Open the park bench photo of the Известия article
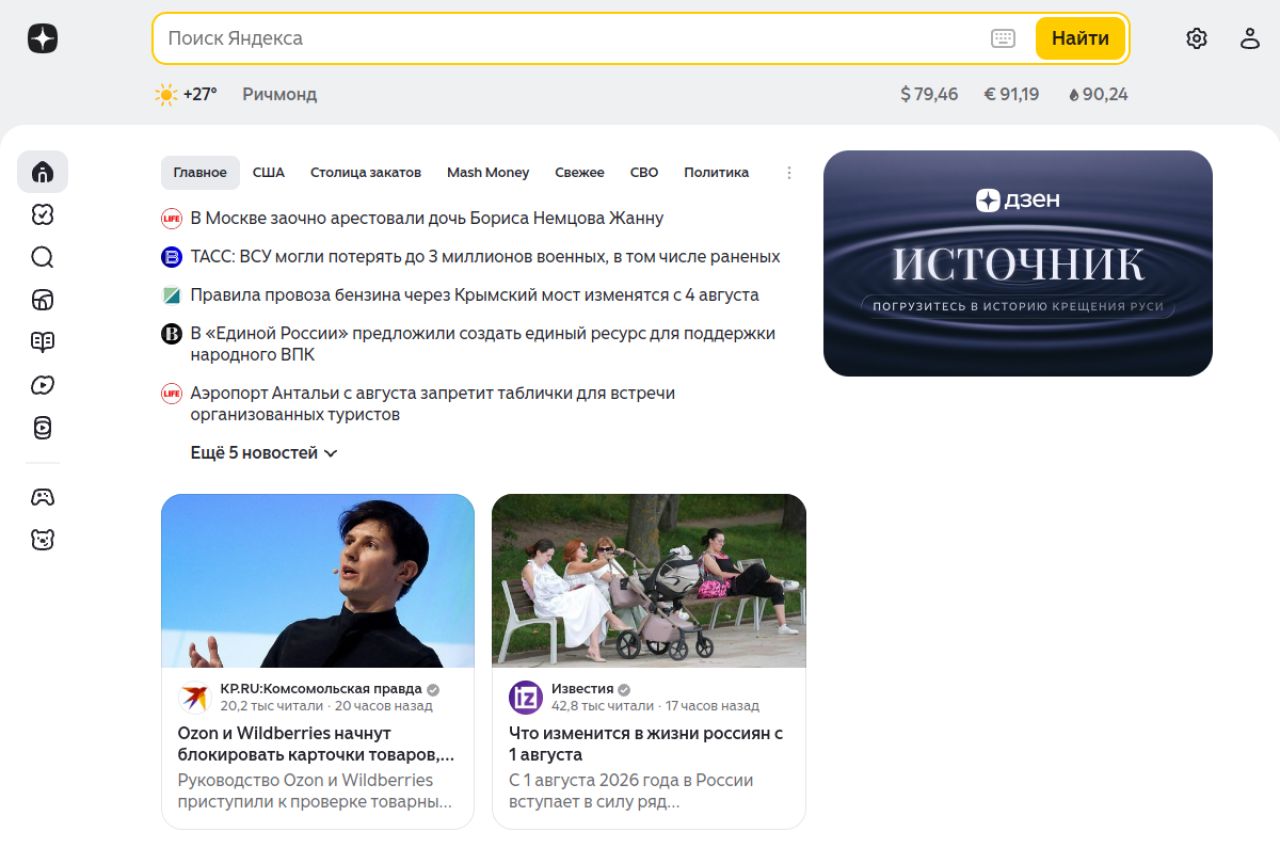Image resolution: width=1280 pixels, height=853 pixels. click(649, 581)
